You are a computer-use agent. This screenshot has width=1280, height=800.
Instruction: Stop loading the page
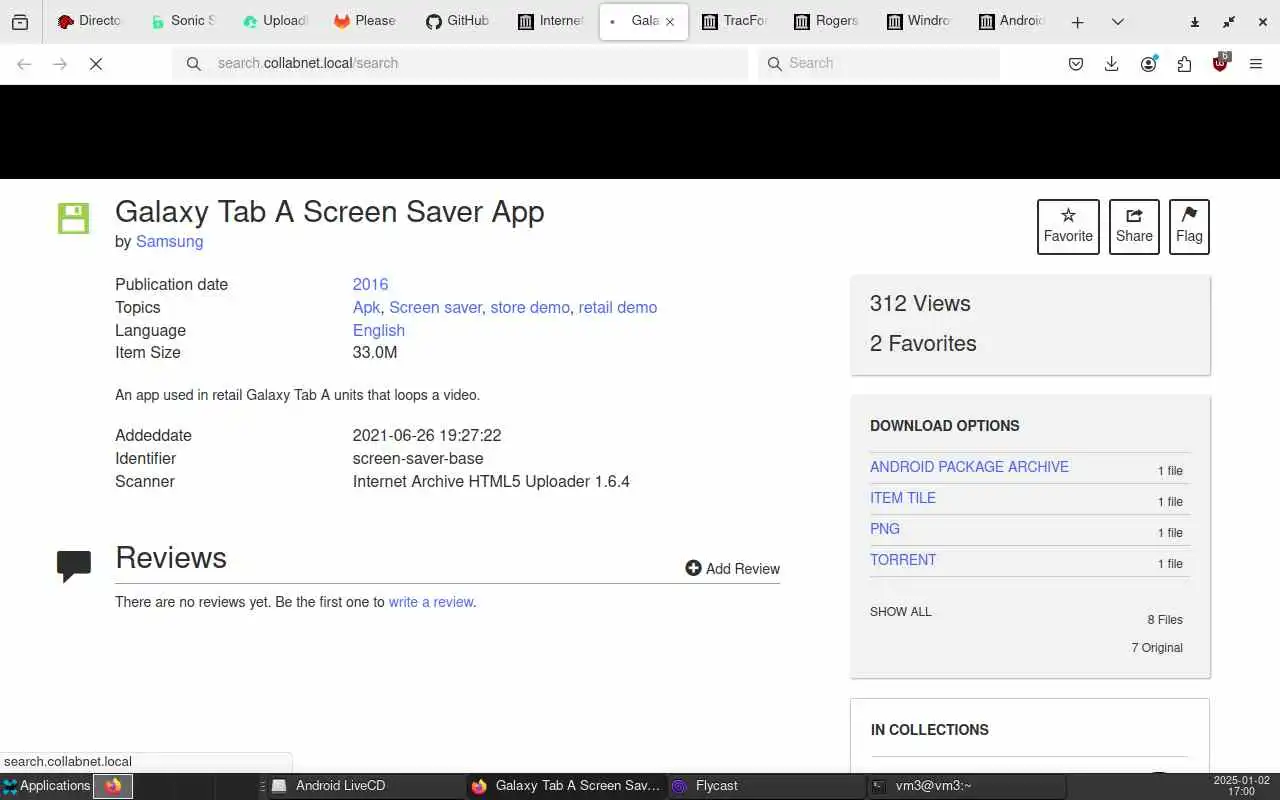tap(96, 64)
